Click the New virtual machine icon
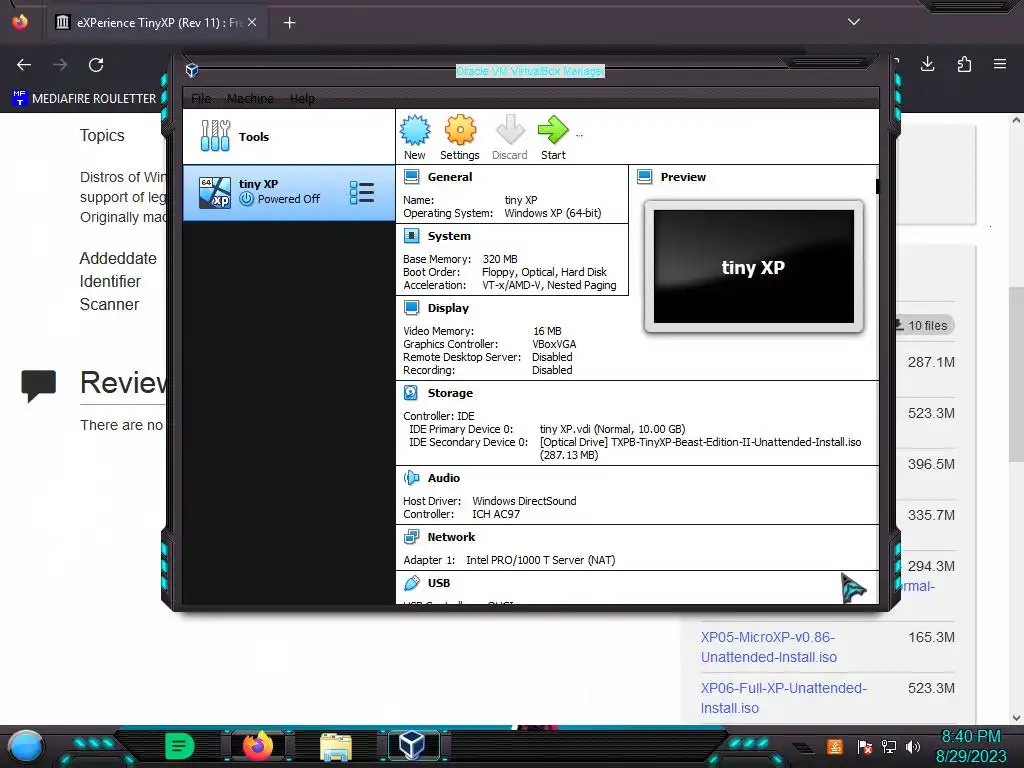Image resolution: width=1024 pixels, height=768 pixels. [x=415, y=130]
